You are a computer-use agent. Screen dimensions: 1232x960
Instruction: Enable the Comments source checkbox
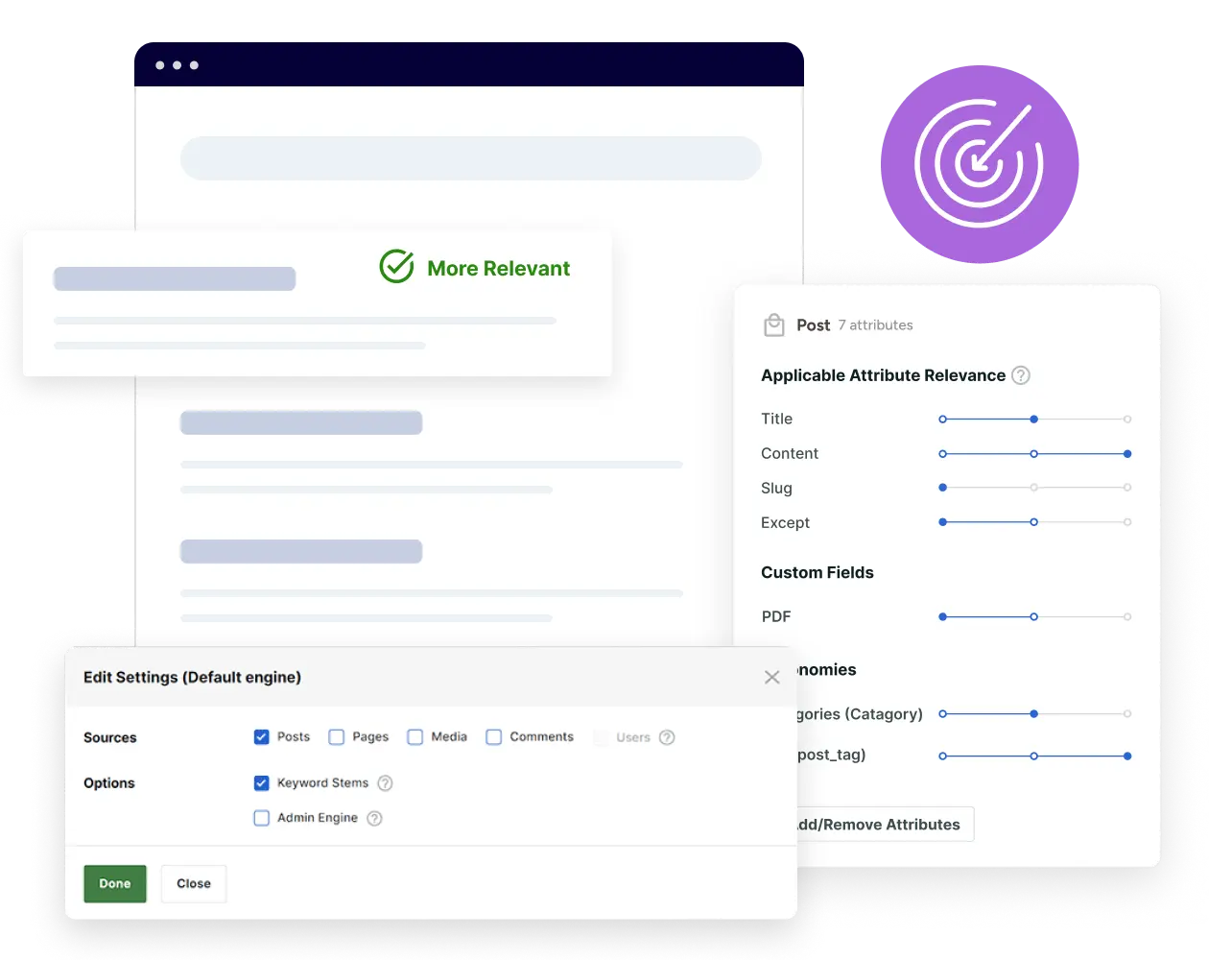coord(493,737)
